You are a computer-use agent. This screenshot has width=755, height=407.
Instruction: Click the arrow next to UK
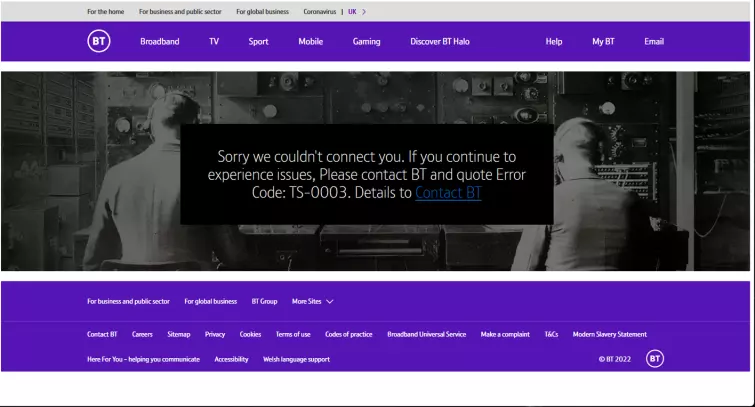pos(364,12)
